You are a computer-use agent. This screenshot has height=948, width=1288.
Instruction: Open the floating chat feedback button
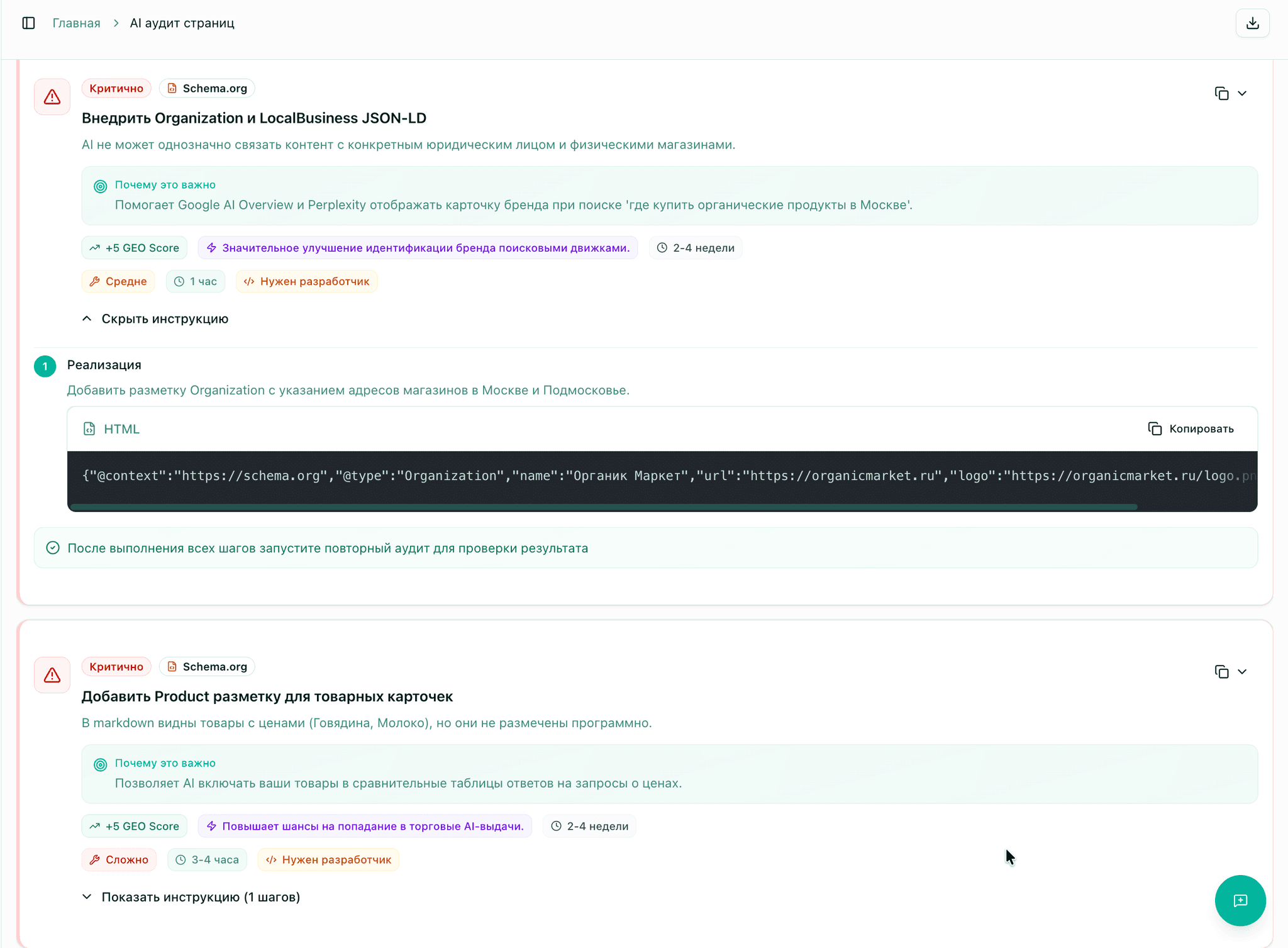coord(1240,900)
